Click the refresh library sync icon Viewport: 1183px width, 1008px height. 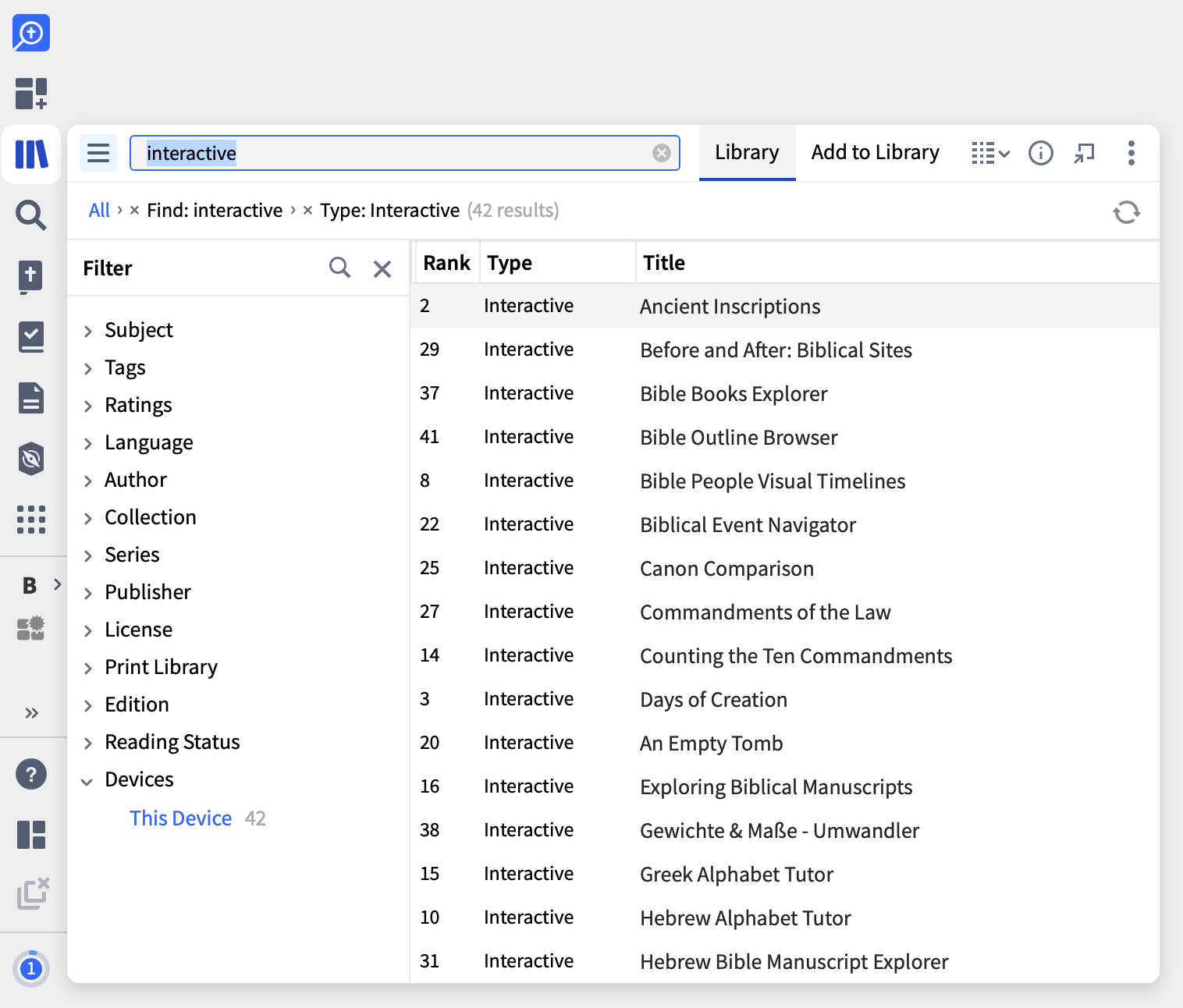1127,212
